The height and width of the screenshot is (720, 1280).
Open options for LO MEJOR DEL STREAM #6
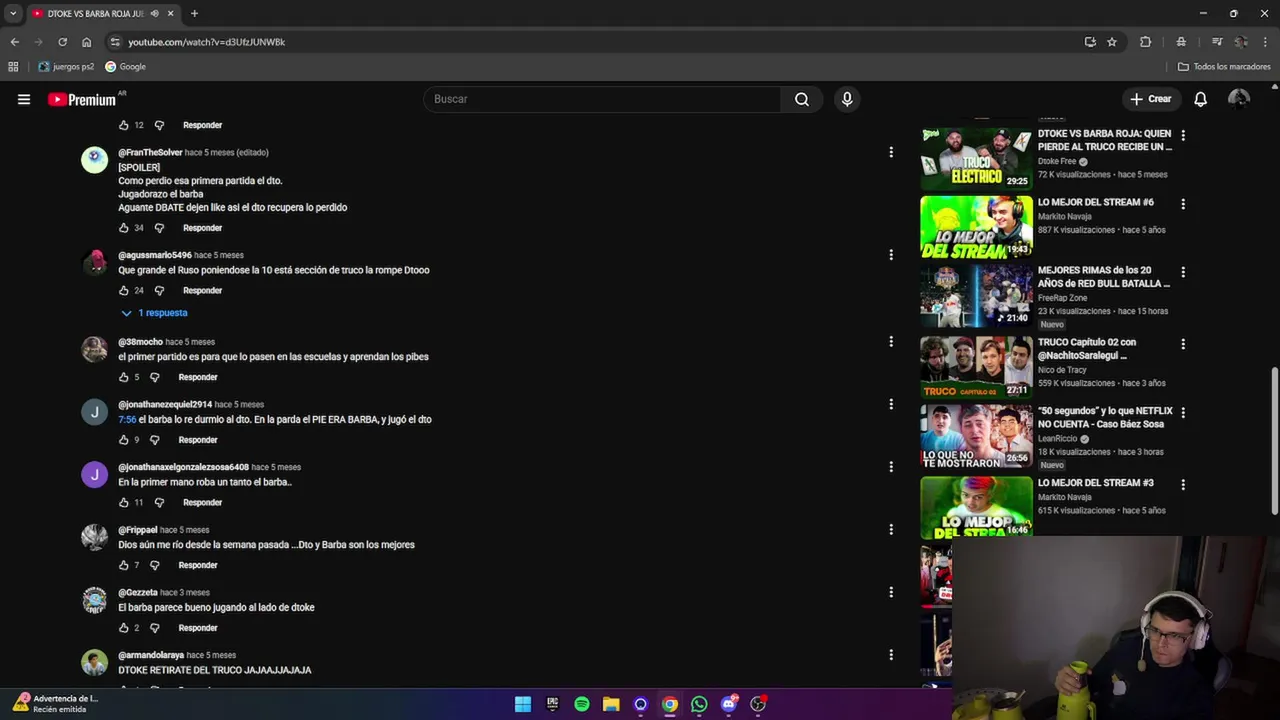(1183, 204)
